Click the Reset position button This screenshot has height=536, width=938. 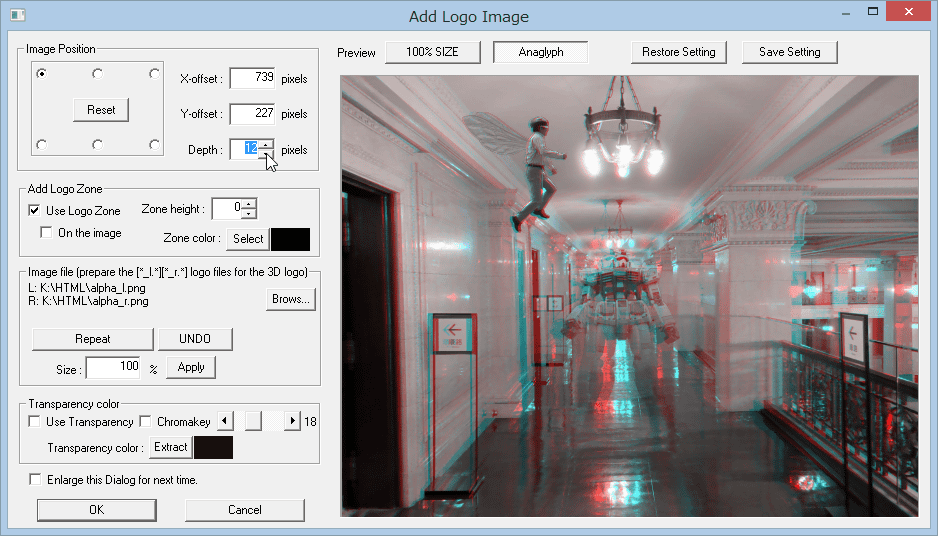click(101, 110)
